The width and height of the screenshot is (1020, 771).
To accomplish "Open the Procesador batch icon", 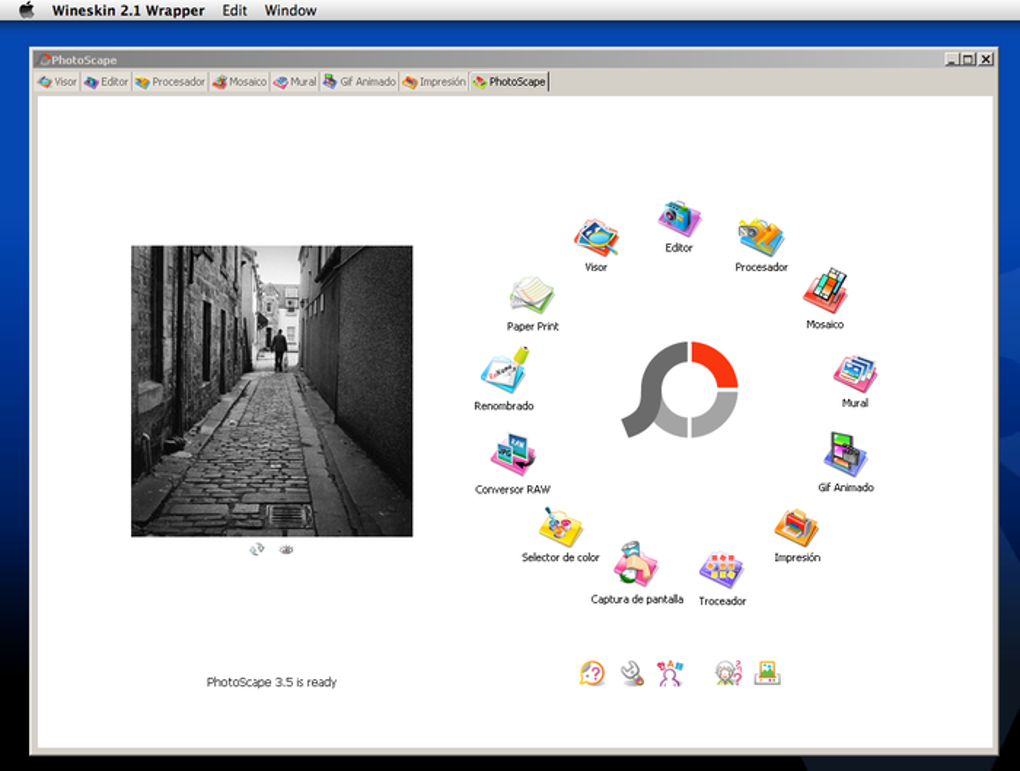I will coord(761,237).
